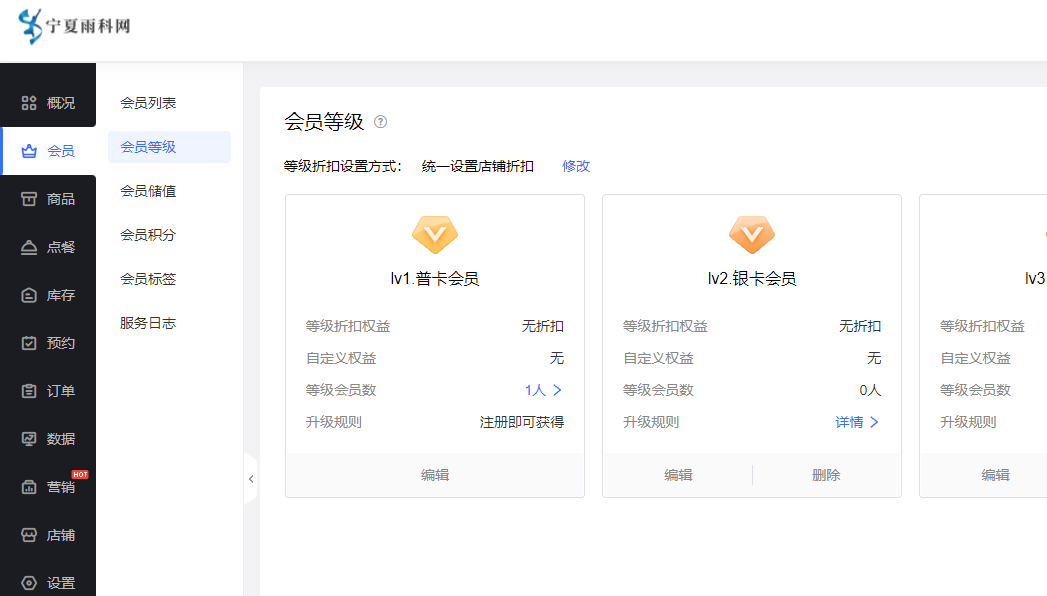Click the lv1.普卡会员 badge icon
1047x596 pixels.
tap(435, 234)
